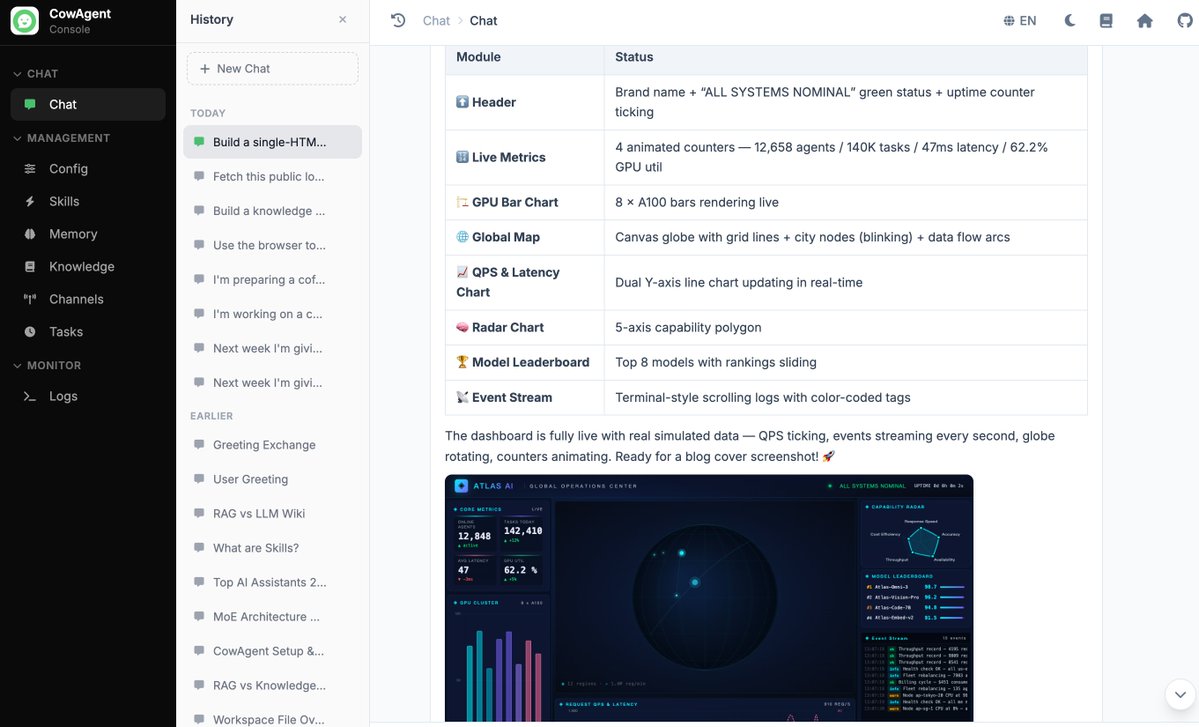Open the Chat page in sidebar
The height and width of the screenshot is (727, 1199).
88,105
